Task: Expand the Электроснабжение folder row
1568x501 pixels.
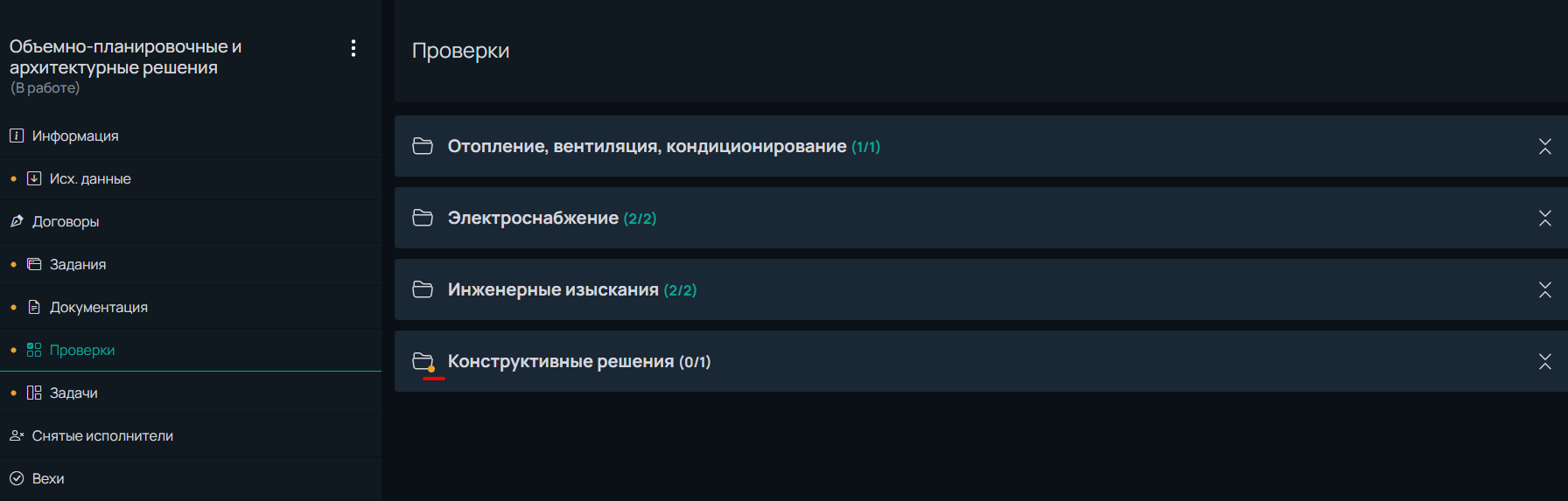Action: coord(981,218)
